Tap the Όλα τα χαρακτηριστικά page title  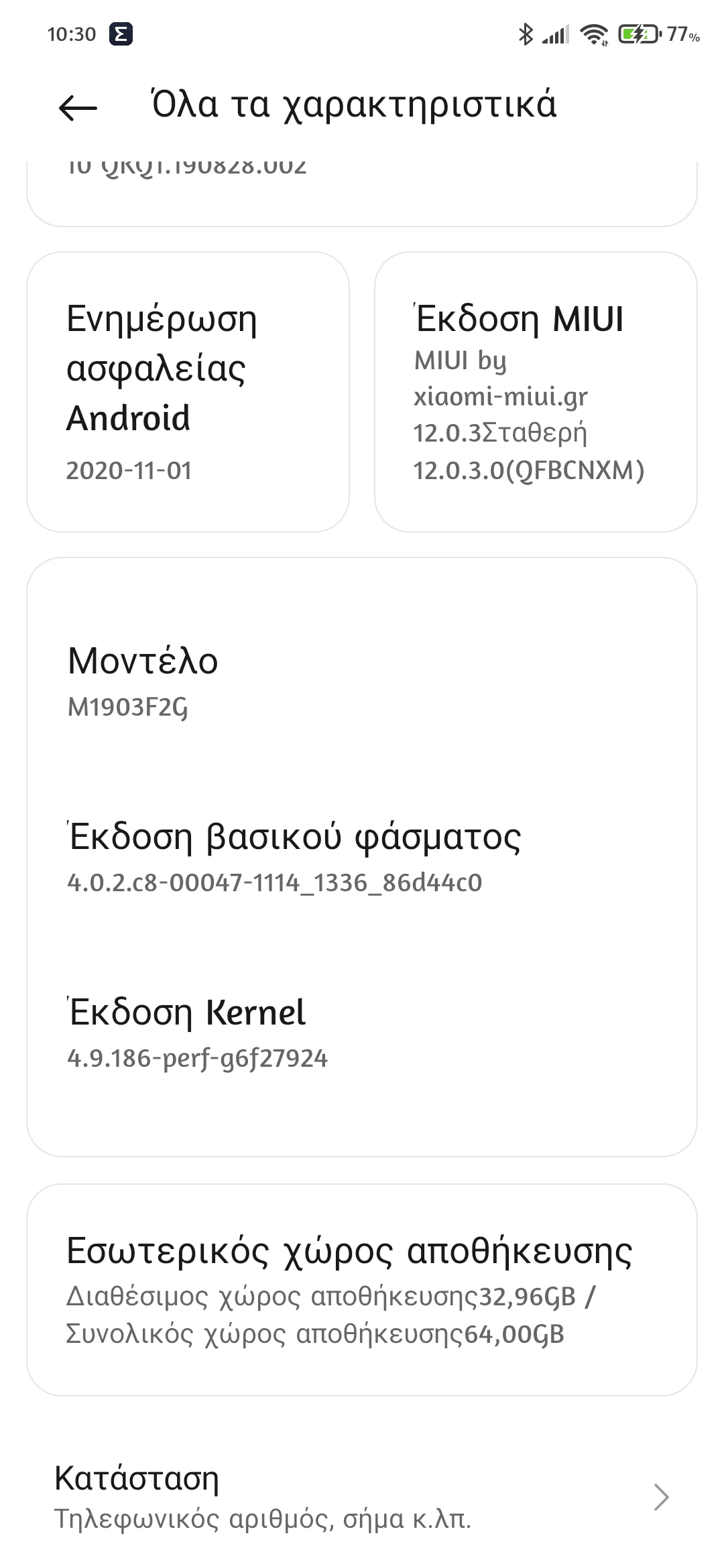354,105
